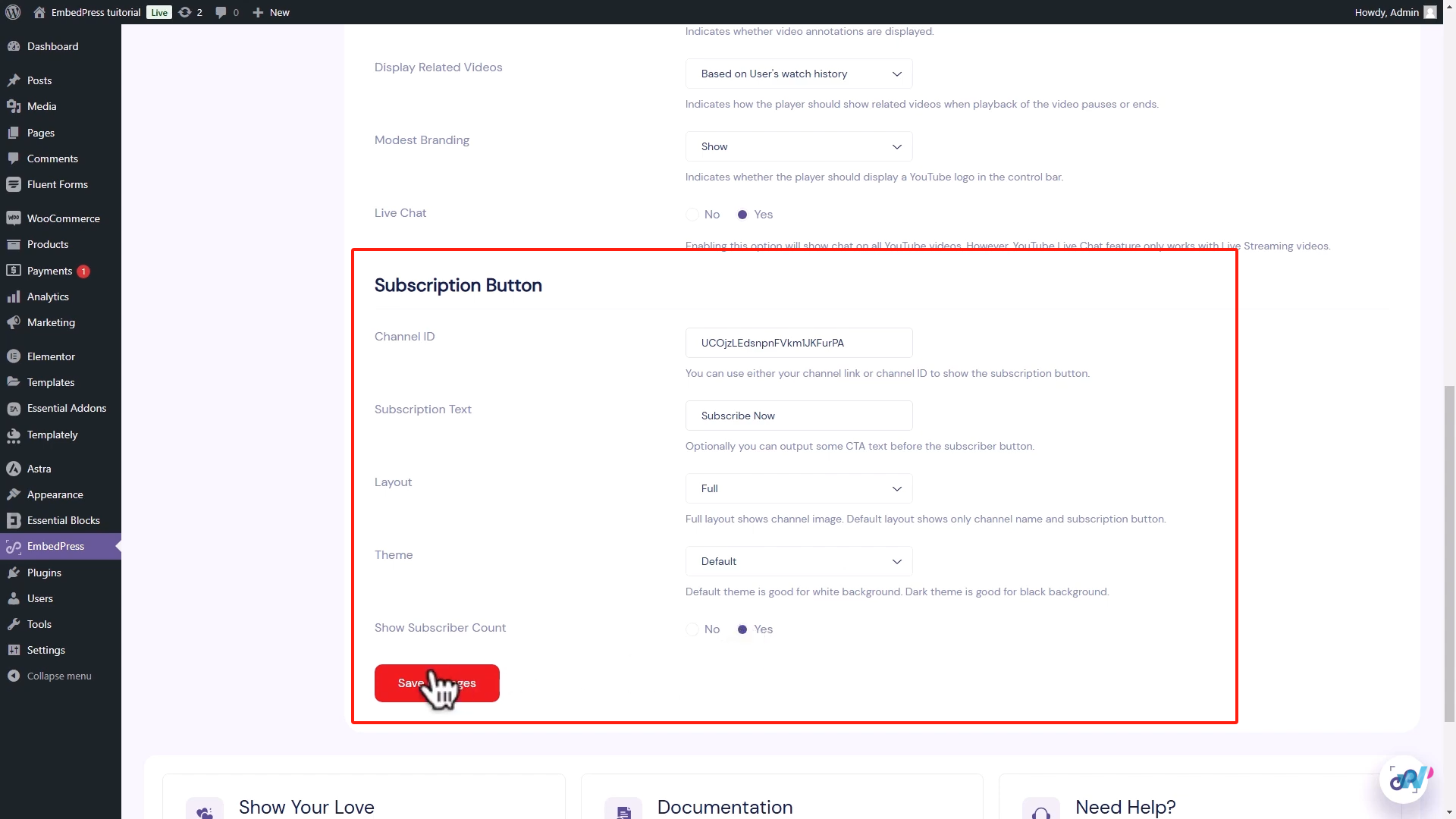Open the updates icon in admin bar
This screenshot has height=819, width=1456.
point(185,12)
